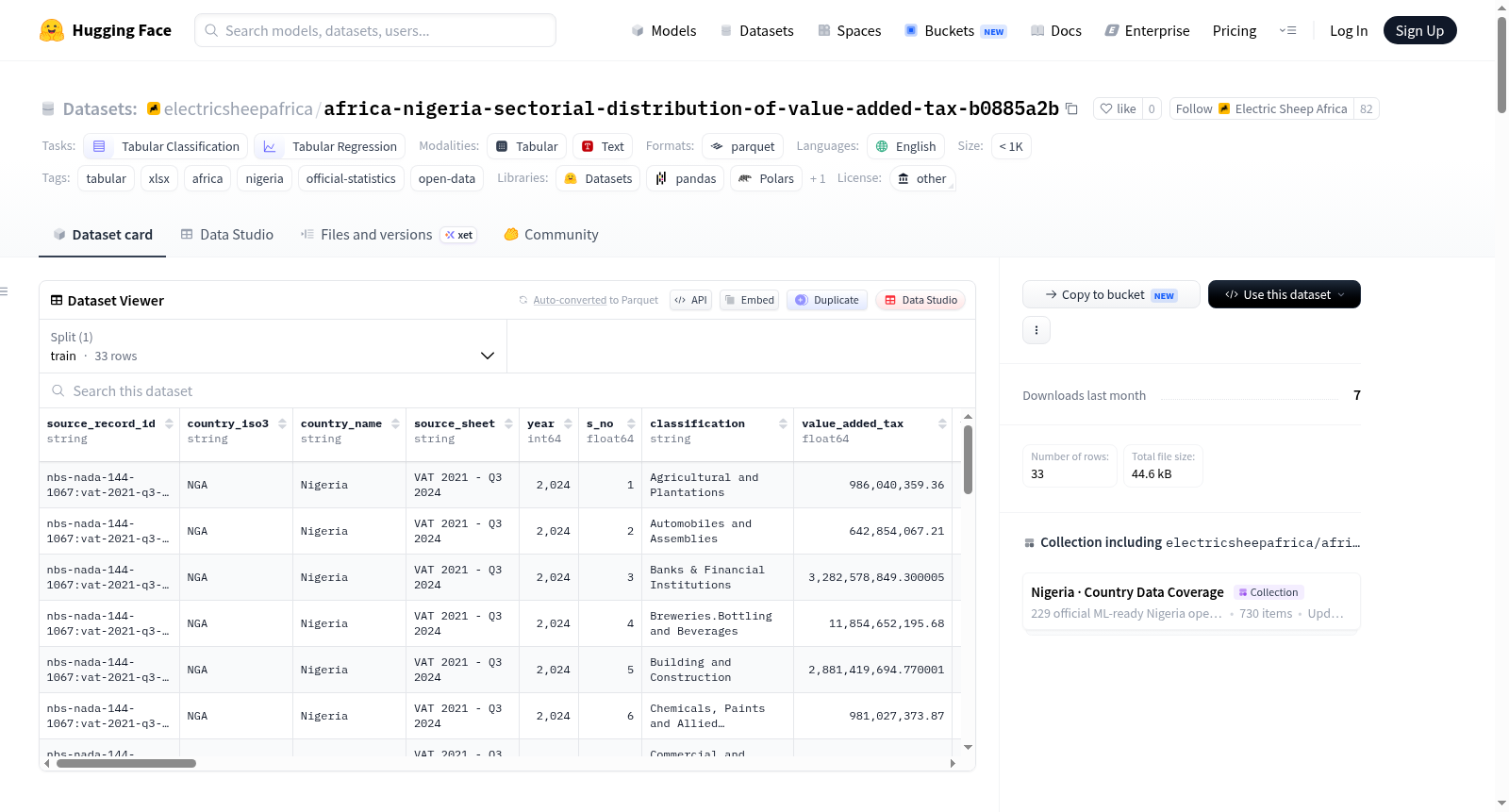1509x812 pixels.
Task: Click the pandas library tag
Action: click(686, 178)
